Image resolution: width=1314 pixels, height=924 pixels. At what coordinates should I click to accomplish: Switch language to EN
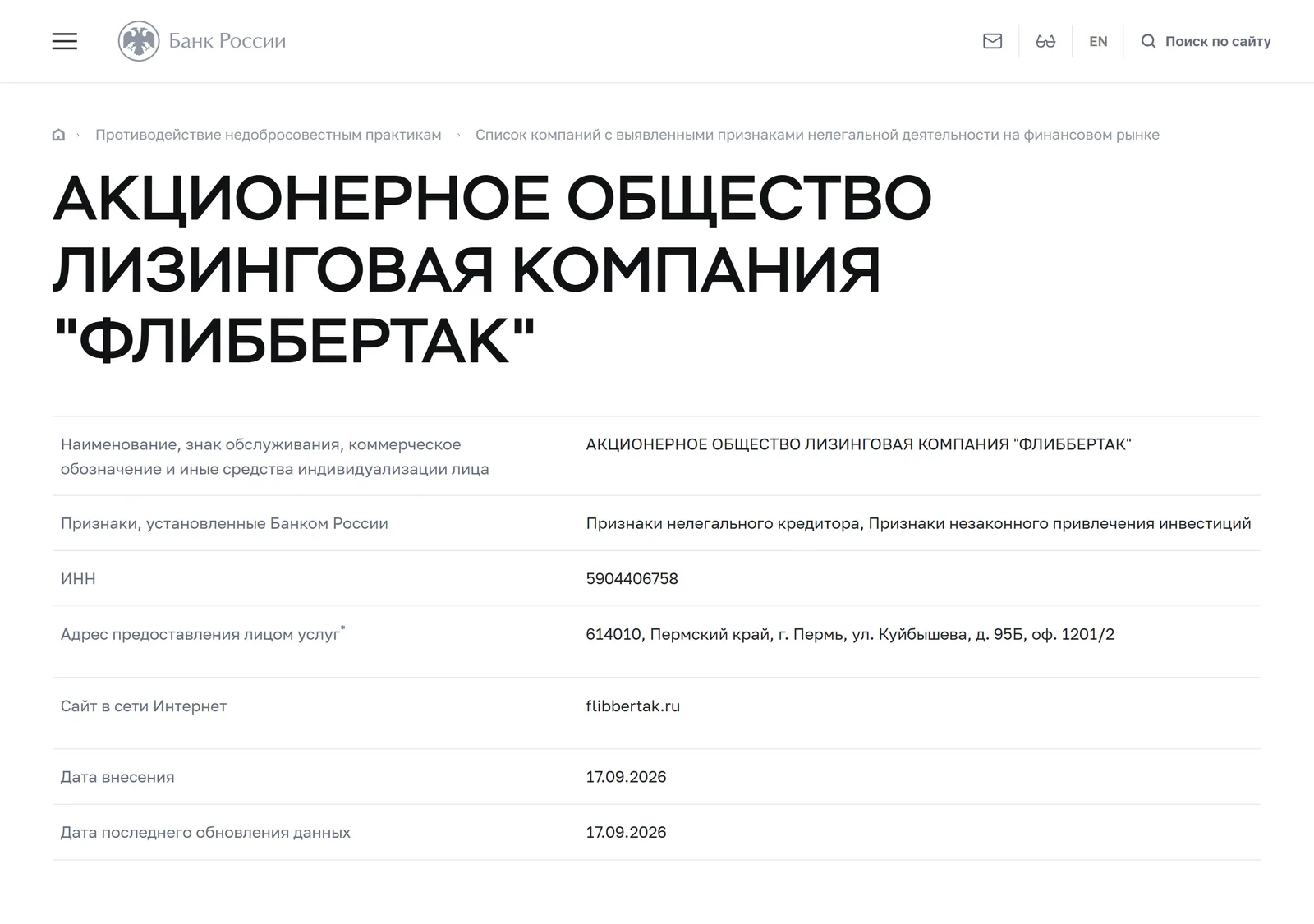1098,41
